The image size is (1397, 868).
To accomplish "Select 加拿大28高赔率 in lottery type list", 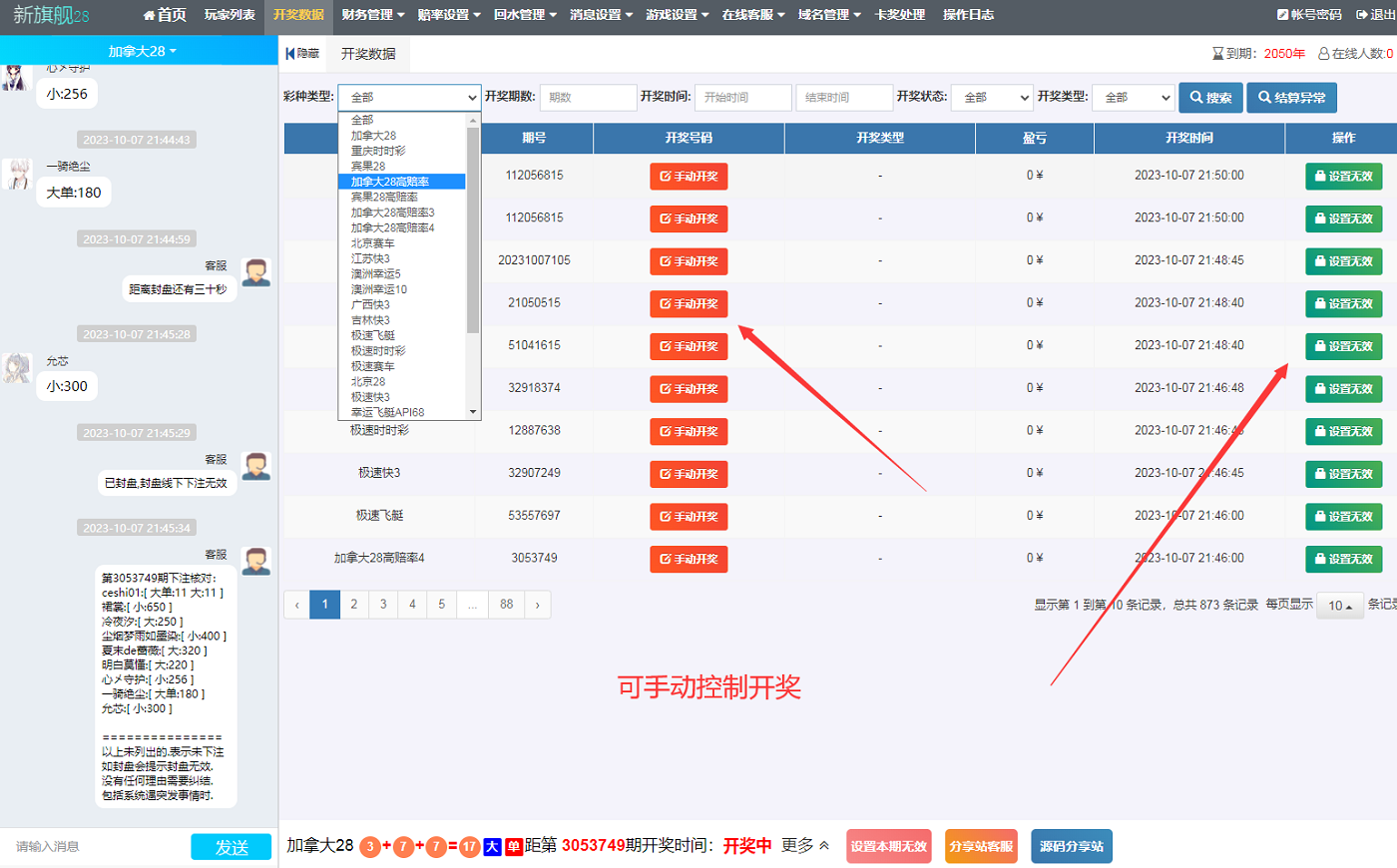I will tap(390, 182).
